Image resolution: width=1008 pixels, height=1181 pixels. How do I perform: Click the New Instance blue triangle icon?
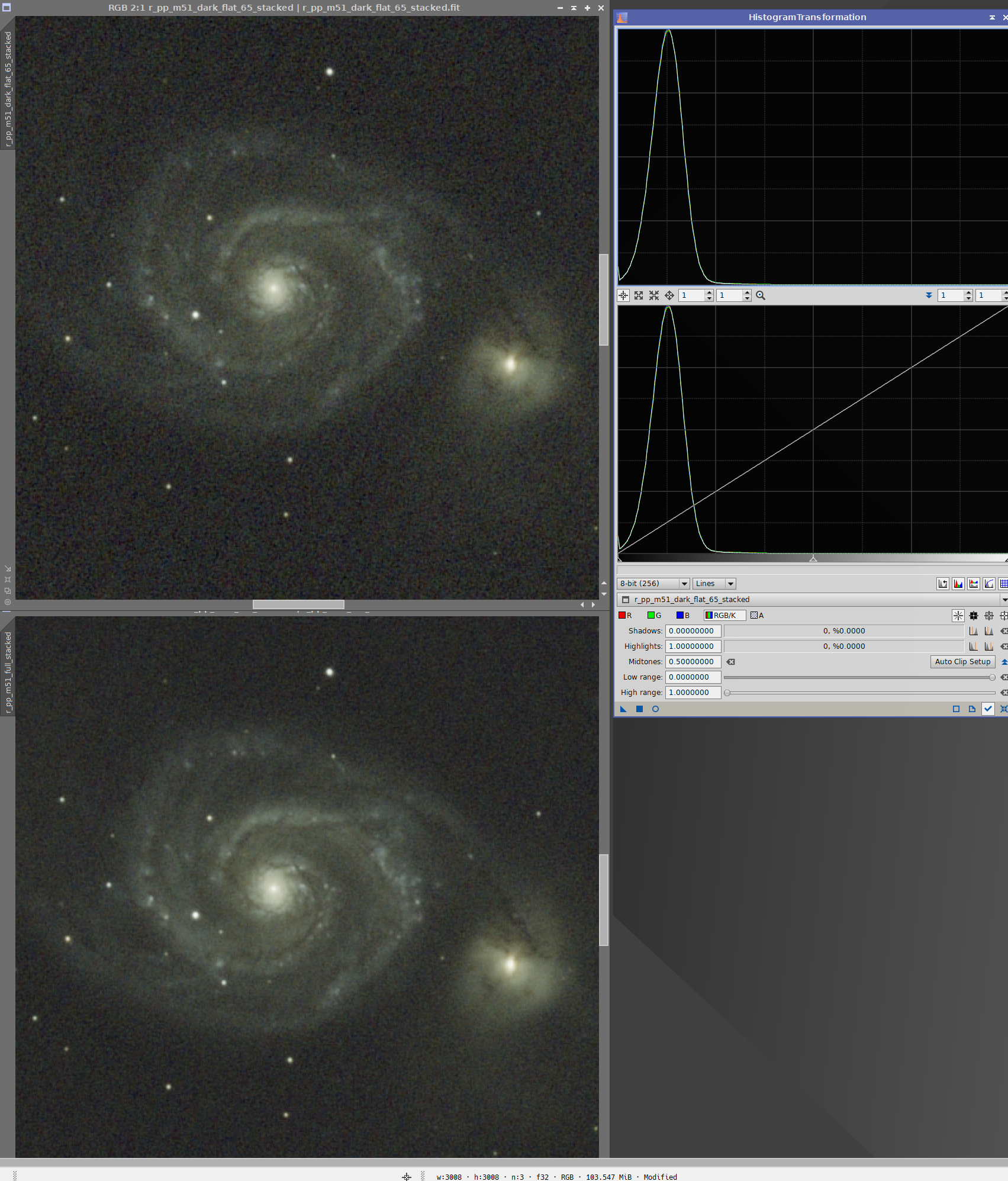click(x=623, y=709)
